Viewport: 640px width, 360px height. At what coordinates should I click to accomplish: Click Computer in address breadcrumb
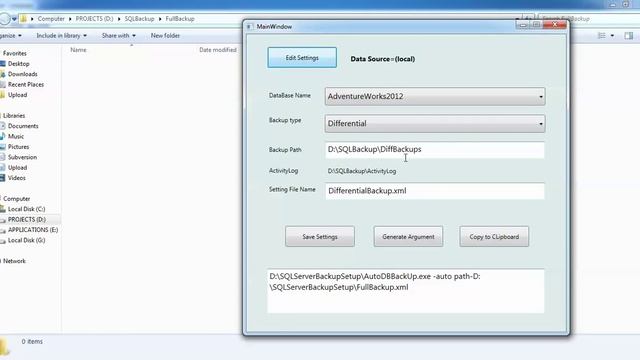coord(51,19)
